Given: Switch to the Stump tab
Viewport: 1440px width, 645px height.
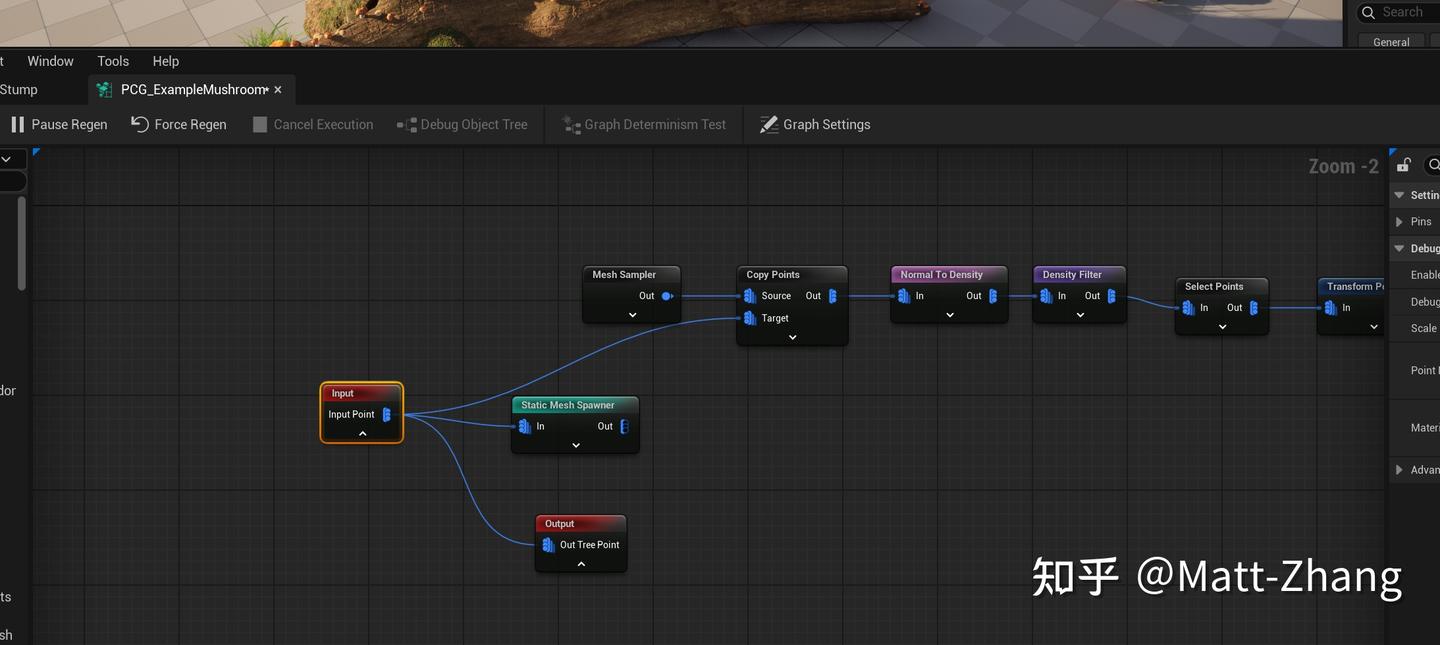Looking at the screenshot, I should (19, 89).
